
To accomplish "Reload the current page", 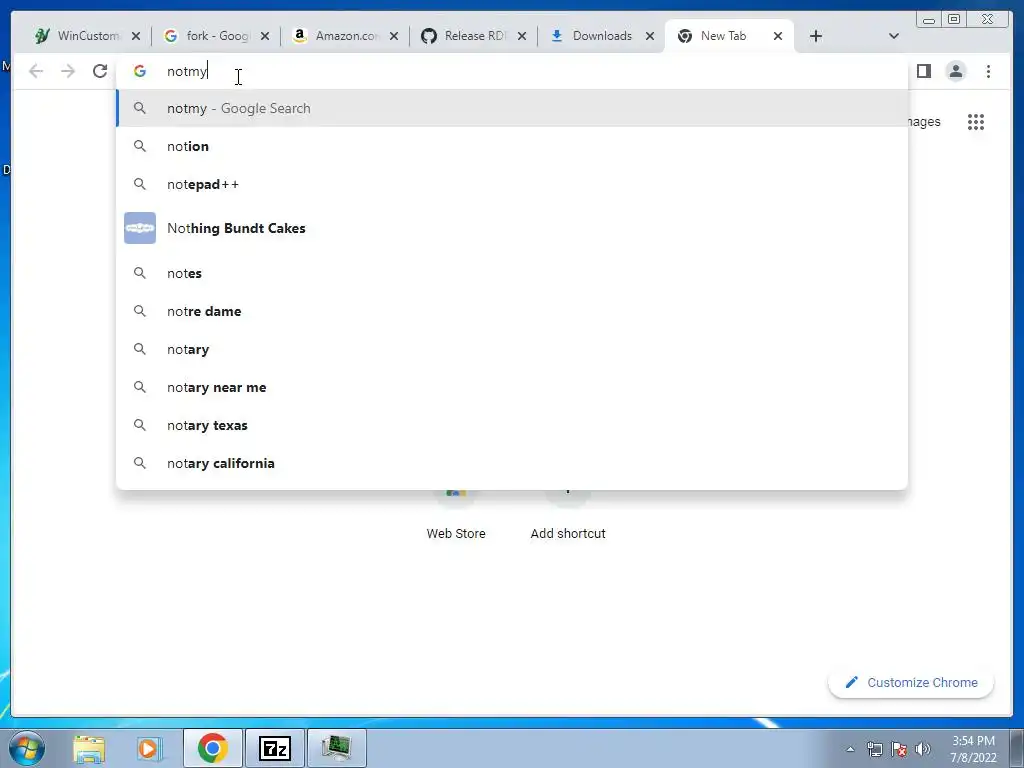I will 100,71.
